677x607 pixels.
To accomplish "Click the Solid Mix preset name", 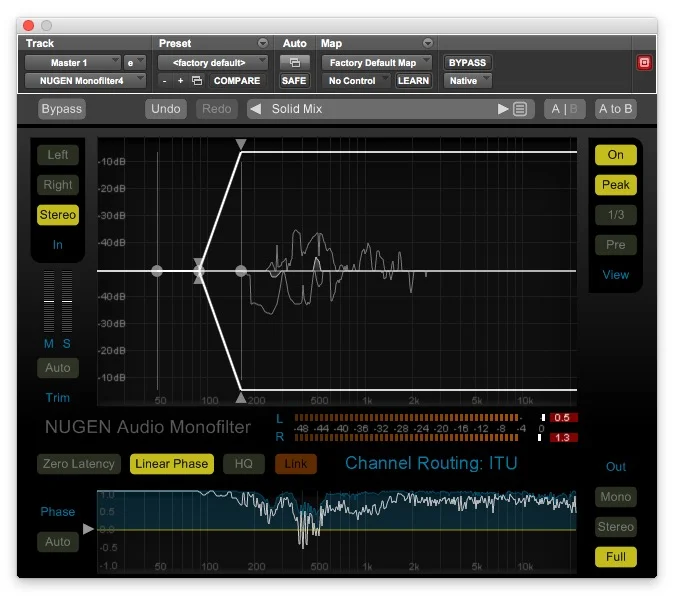I will click(297, 109).
